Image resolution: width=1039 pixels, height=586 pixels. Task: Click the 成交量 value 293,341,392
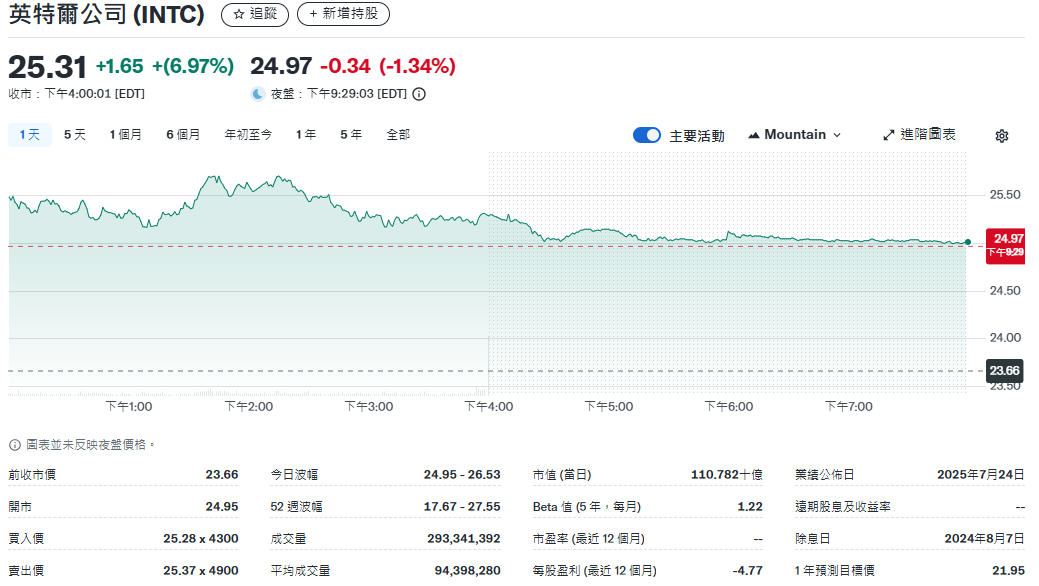[464, 538]
